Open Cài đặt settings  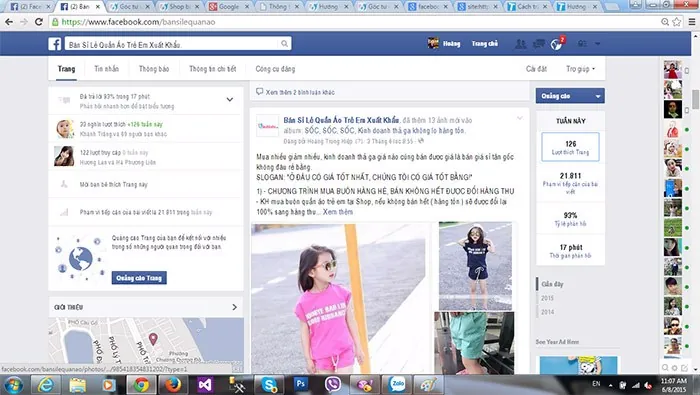pyautogui.click(x=536, y=69)
